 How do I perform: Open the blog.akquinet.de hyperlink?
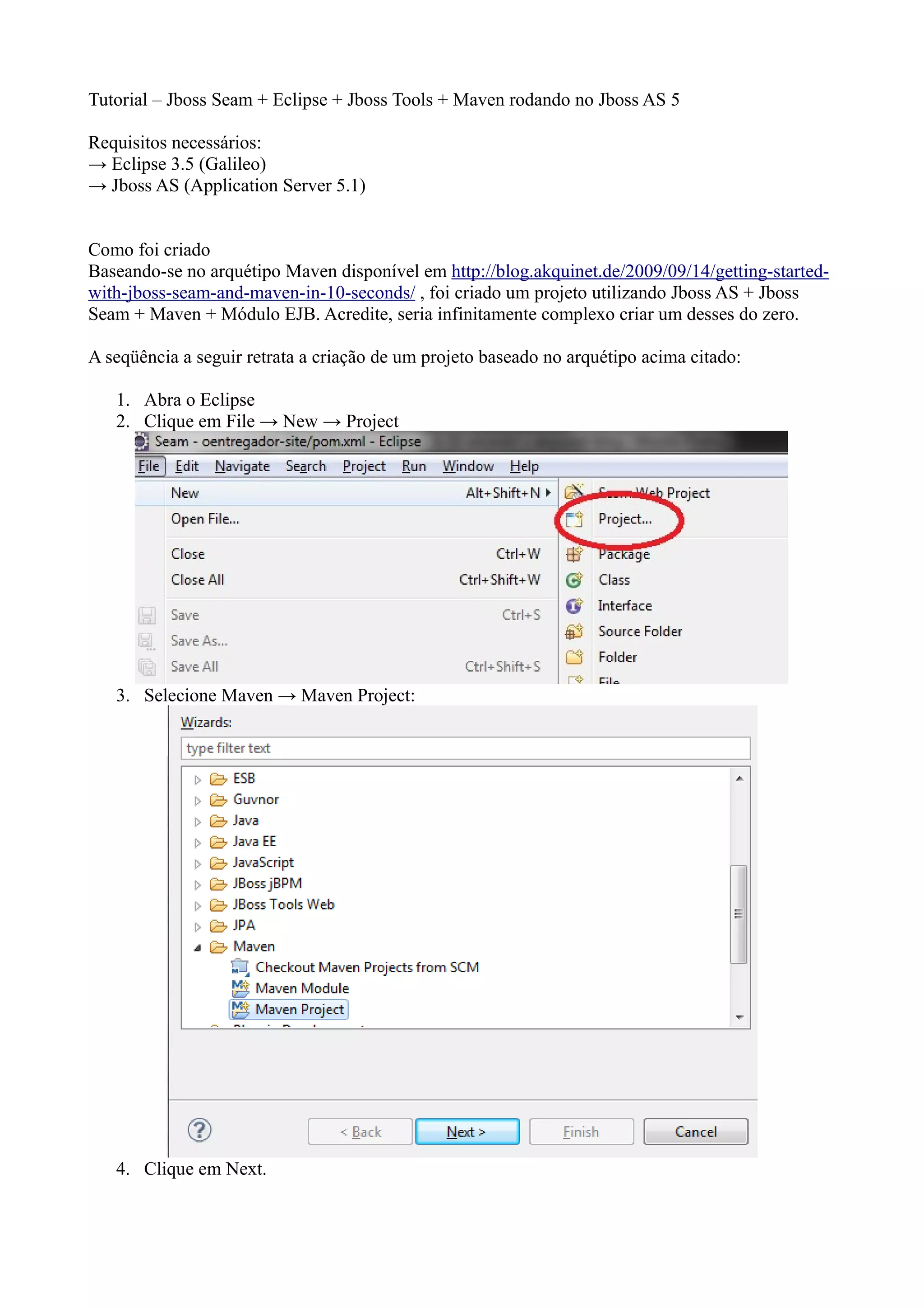coord(639,271)
